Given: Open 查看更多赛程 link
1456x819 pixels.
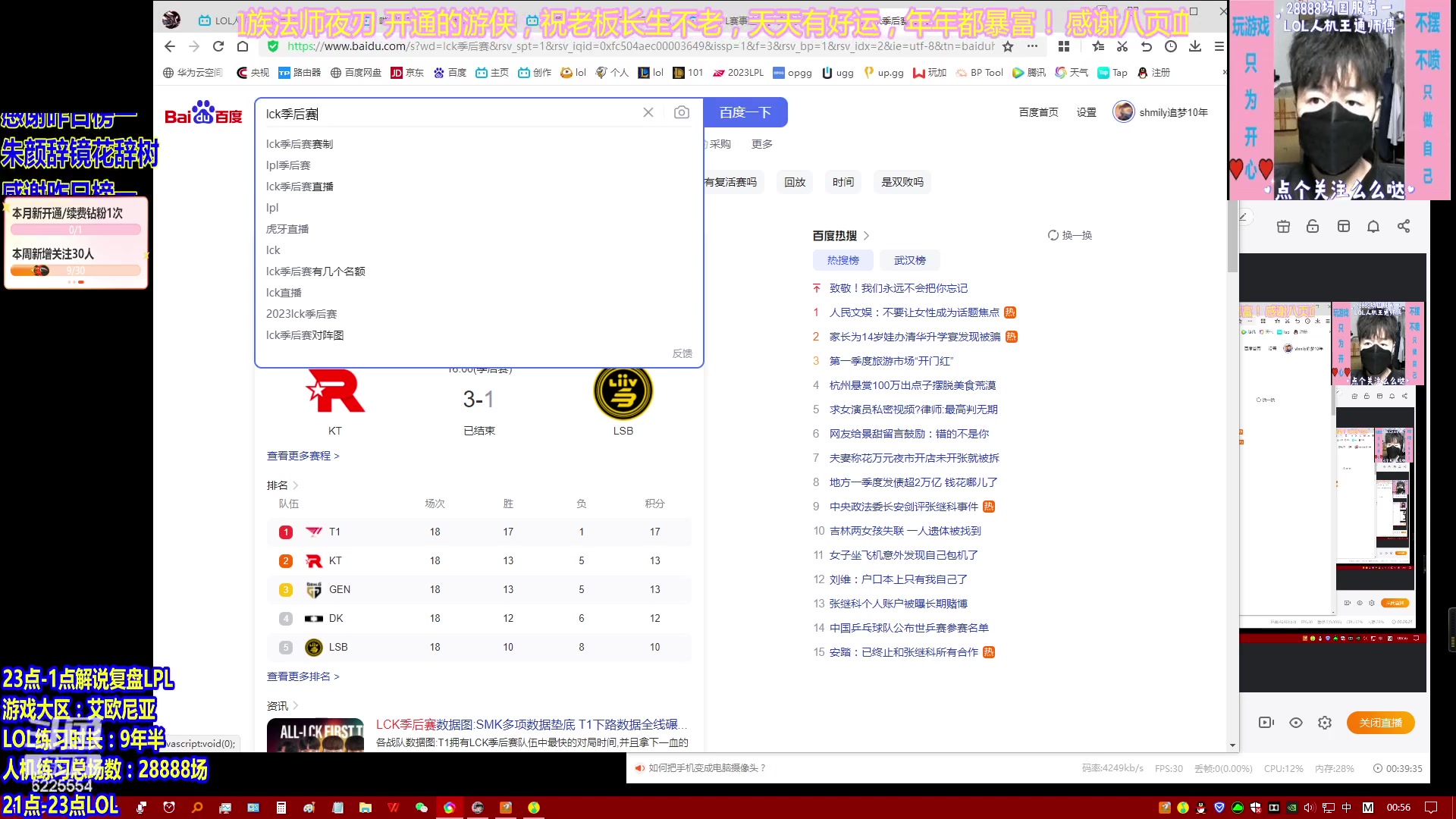Looking at the screenshot, I should (303, 456).
